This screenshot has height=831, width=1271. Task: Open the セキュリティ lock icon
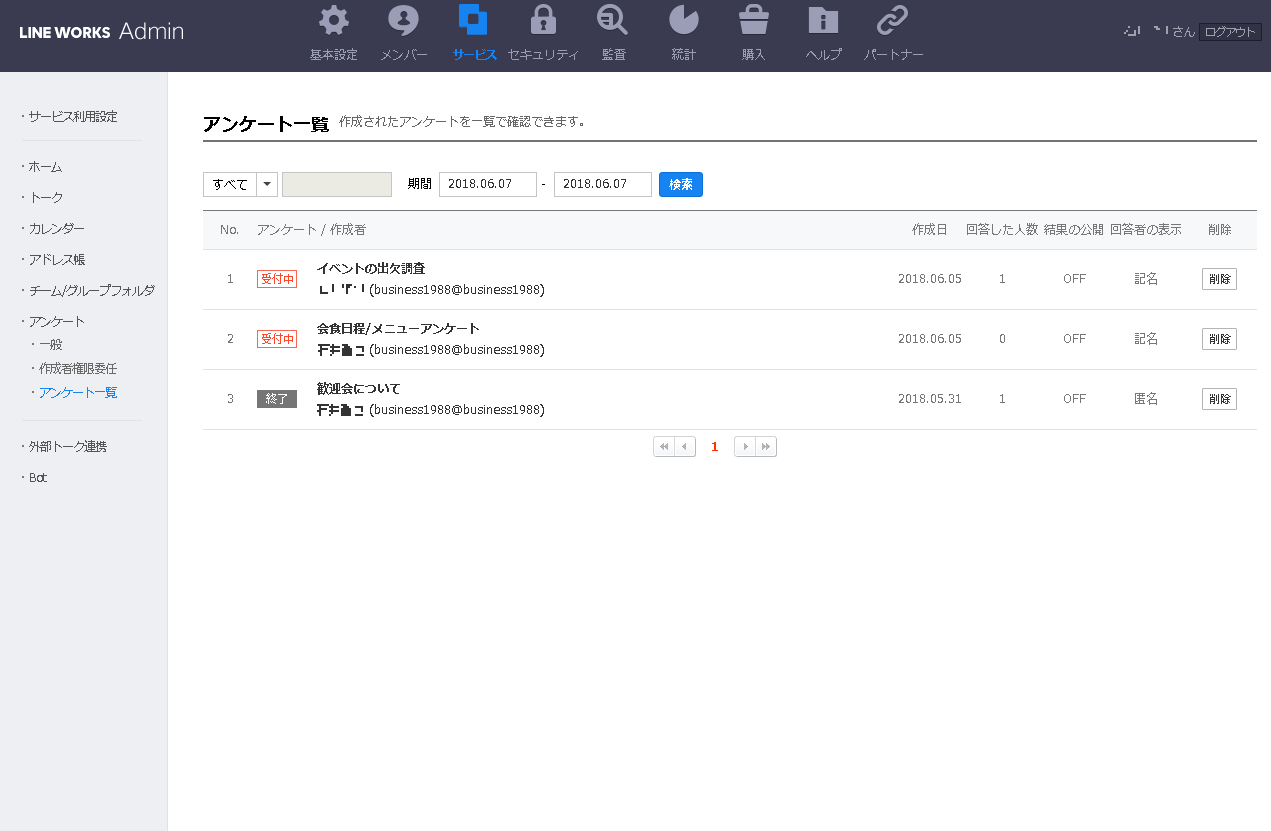(x=543, y=21)
